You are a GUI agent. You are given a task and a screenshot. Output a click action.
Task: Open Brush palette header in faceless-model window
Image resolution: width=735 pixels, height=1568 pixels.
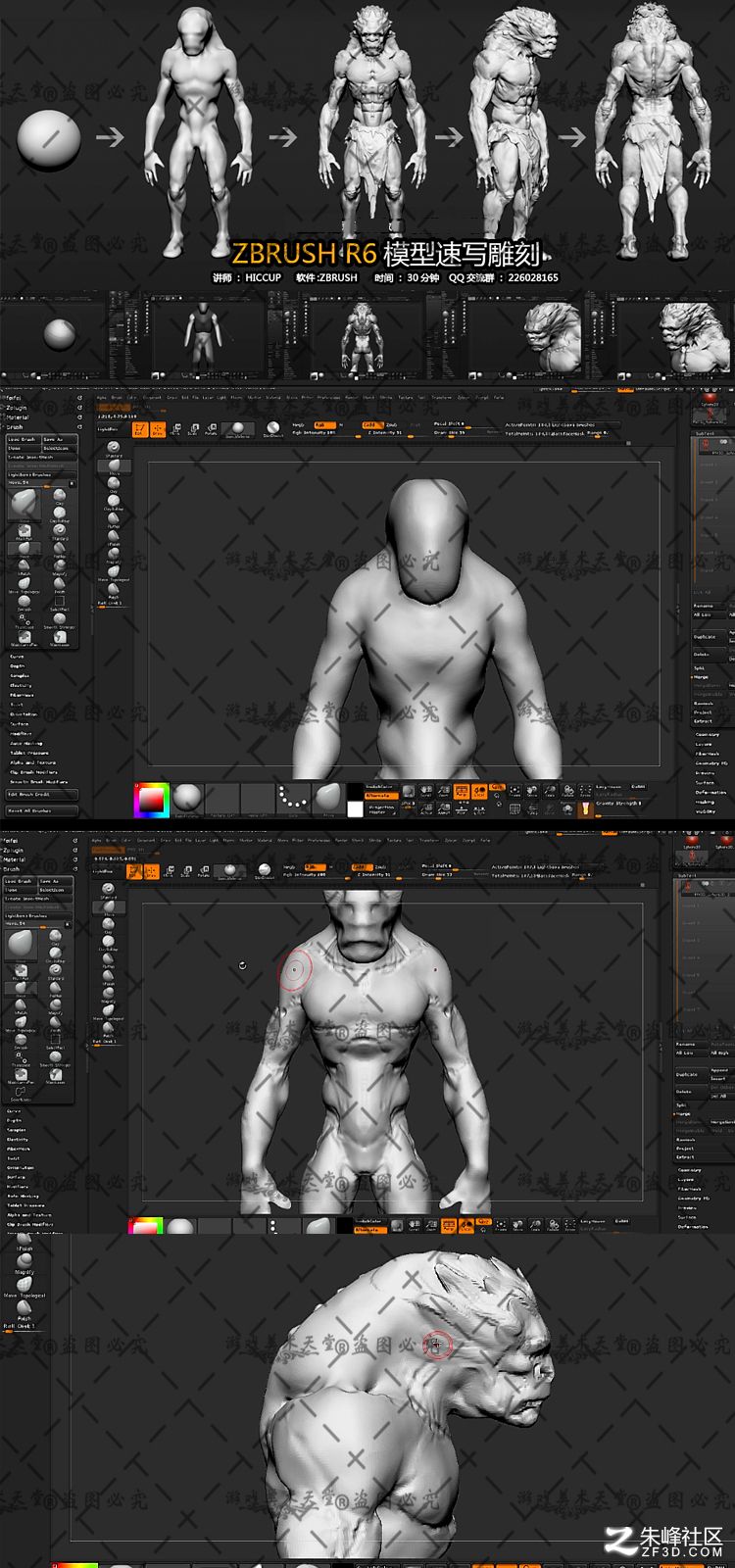[15, 427]
